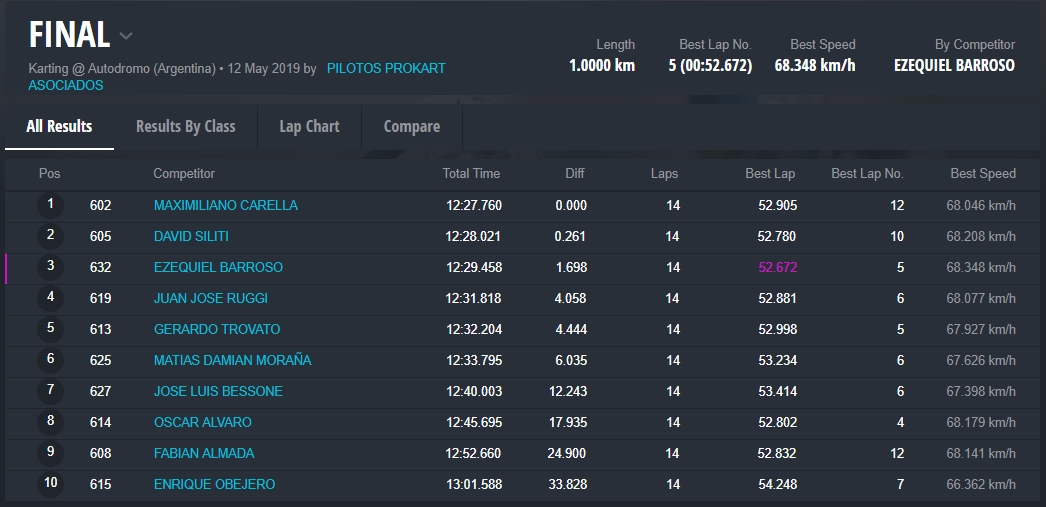Screen dimensions: 1046x507
Task: Open the Compare tab
Action: pos(411,127)
